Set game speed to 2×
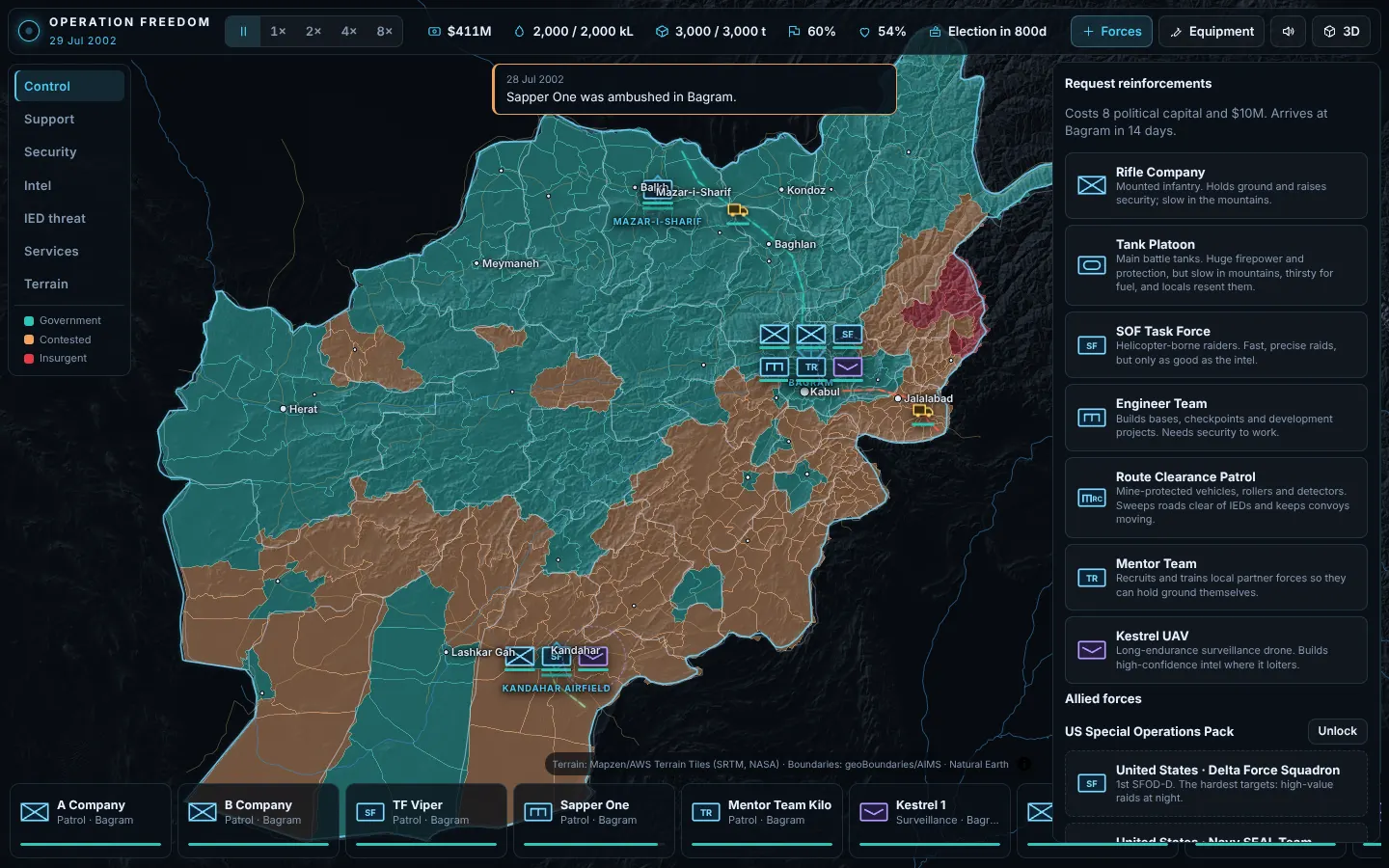Screen dimensions: 1389x868 pyautogui.click(x=313, y=31)
